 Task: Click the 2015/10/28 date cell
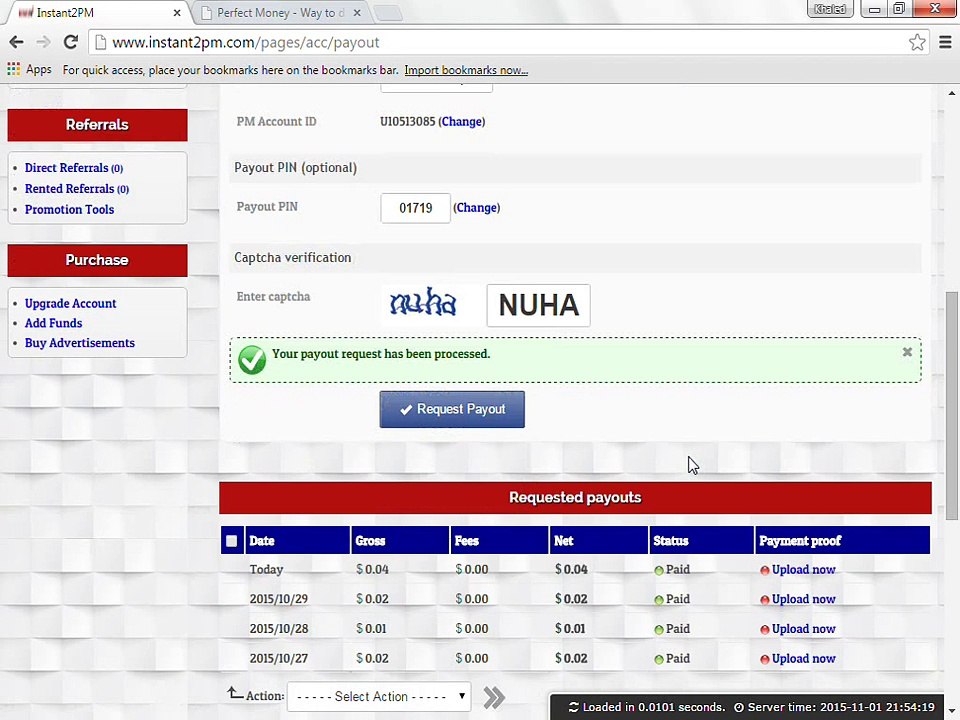(x=279, y=629)
